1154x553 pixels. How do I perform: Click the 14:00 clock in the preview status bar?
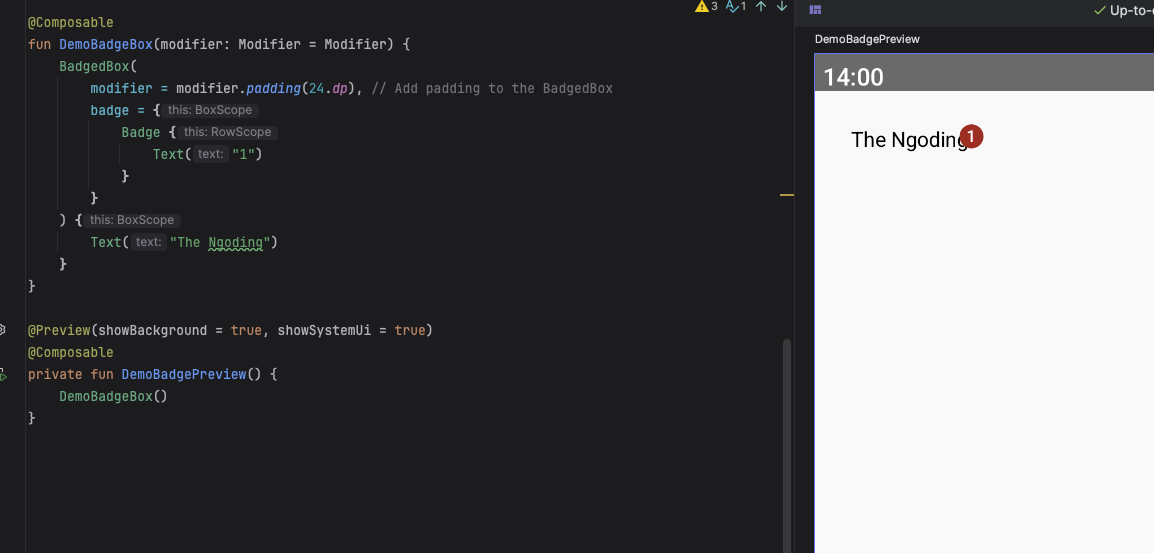(853, 77)
